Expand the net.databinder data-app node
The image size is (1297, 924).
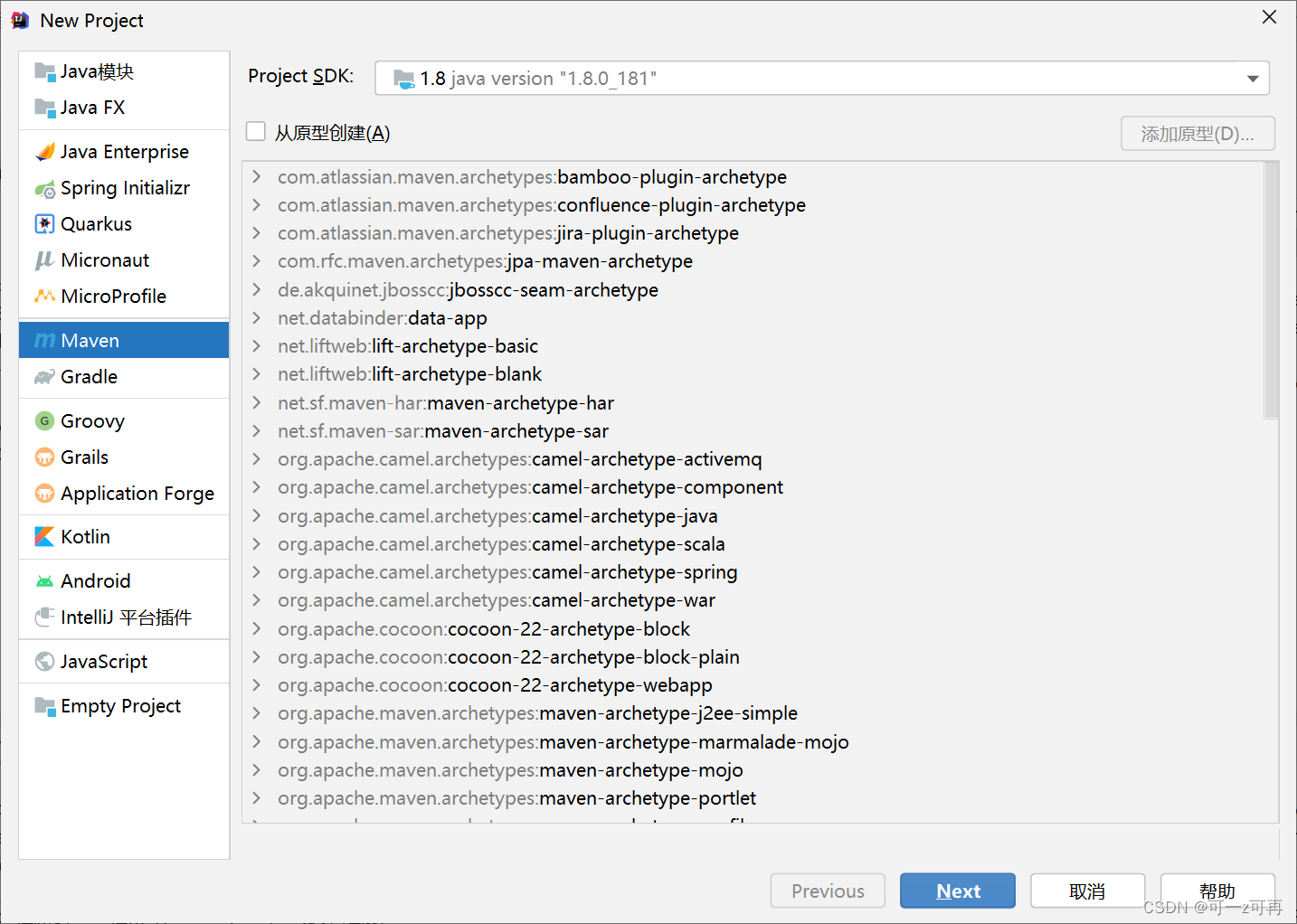[x=257, y=318]
